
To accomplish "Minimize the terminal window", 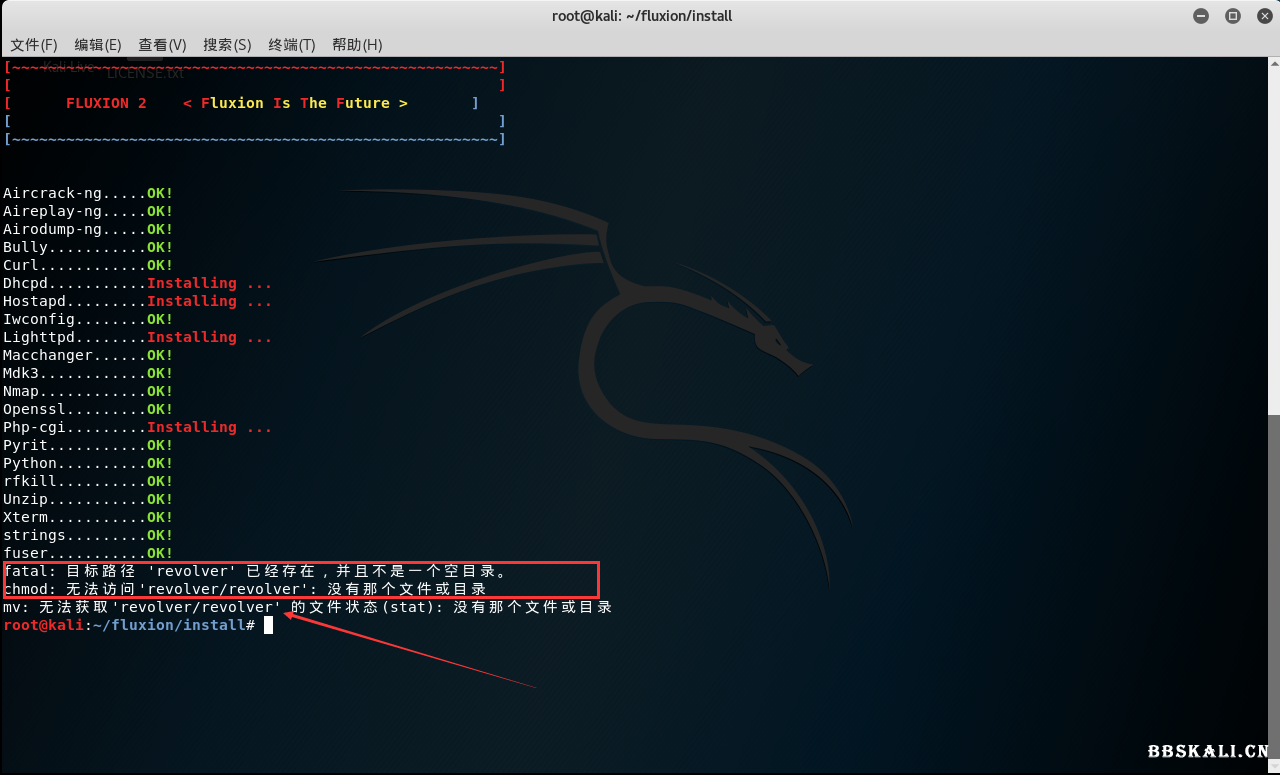I will (x=1201, y=16).
